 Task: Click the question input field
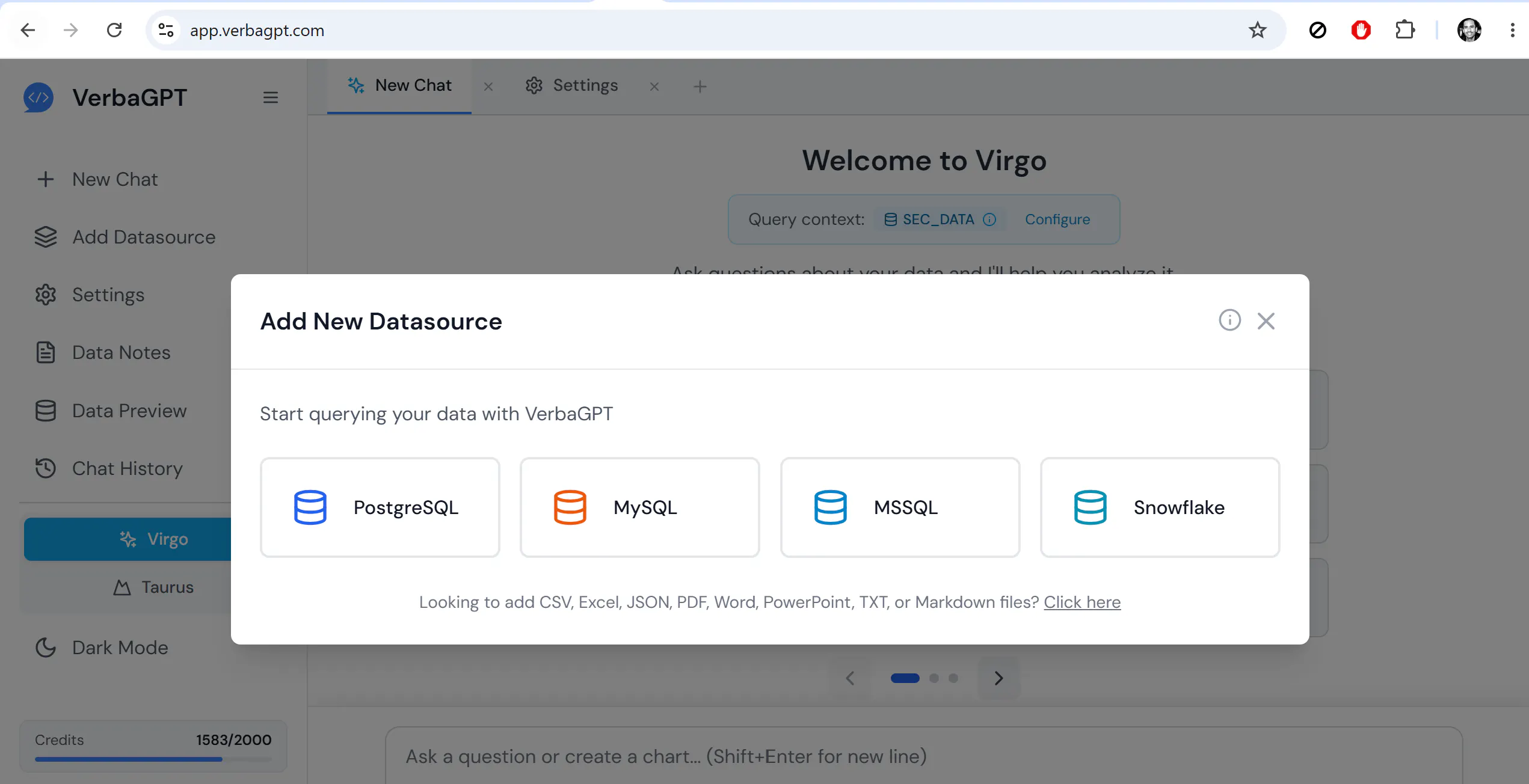tap(924, 756)
